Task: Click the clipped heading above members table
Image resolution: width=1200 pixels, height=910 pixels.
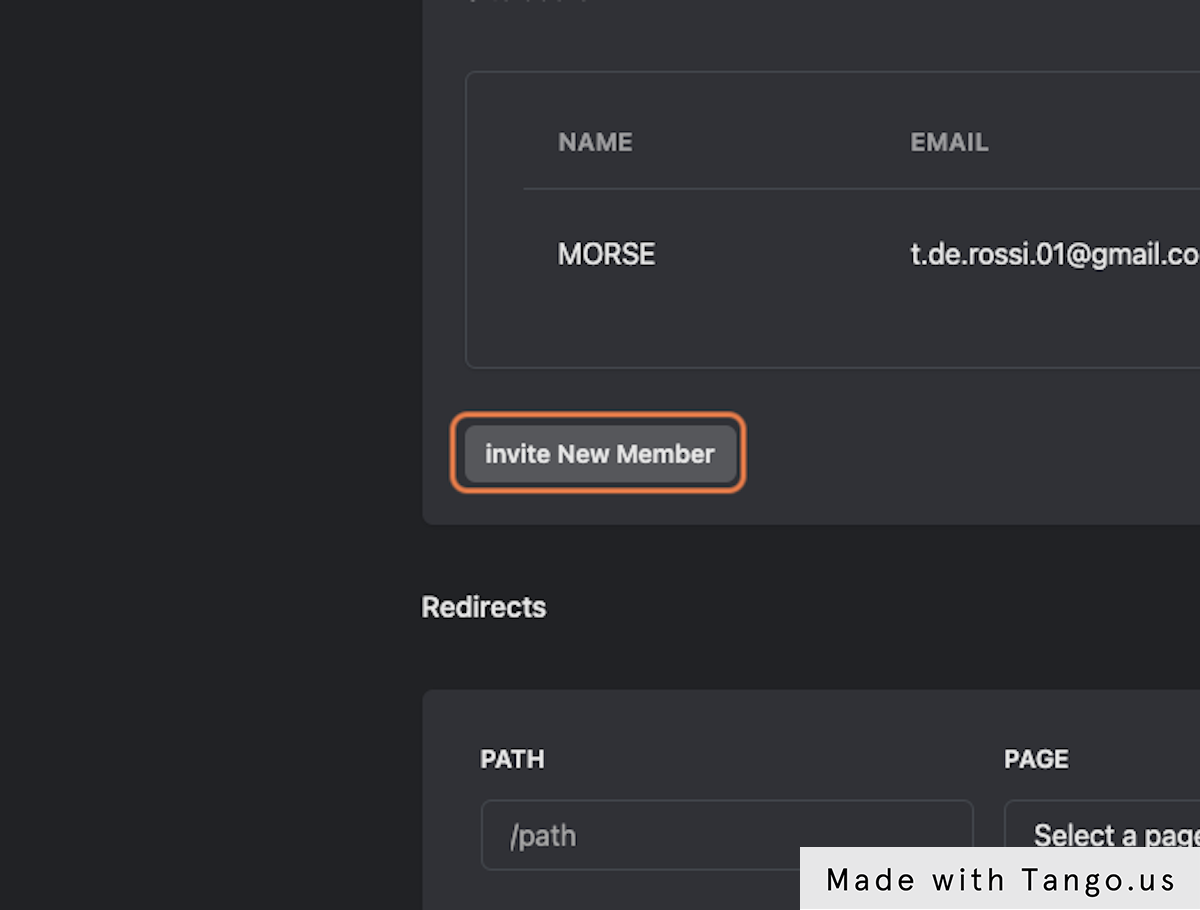Action: click(x=530, y=3)
